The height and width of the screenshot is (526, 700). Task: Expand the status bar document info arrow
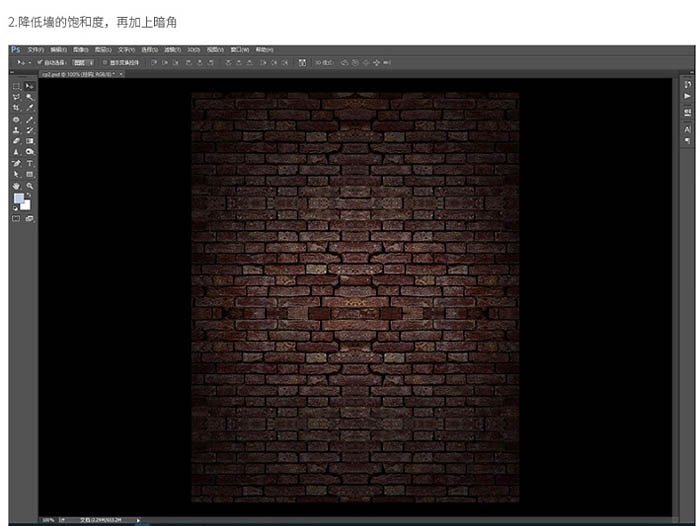[138, 520]
